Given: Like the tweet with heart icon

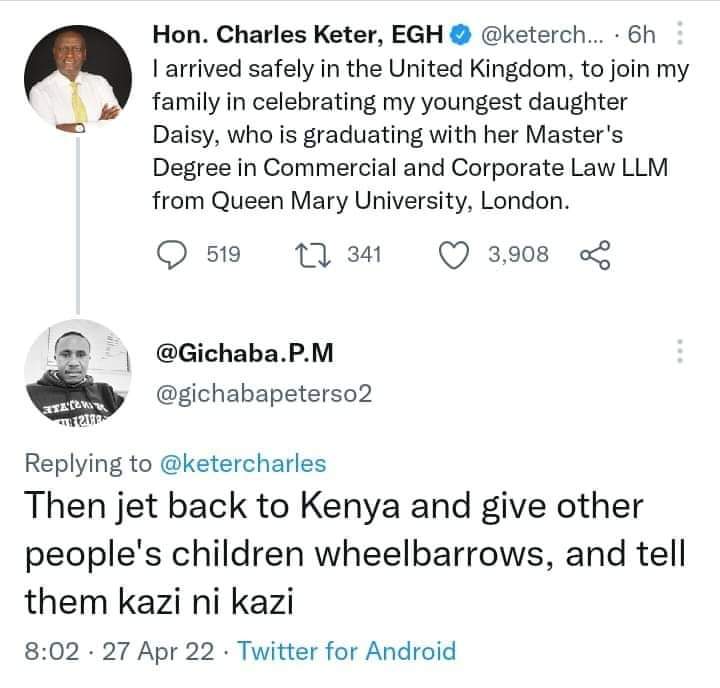Looking at the screenshot, I should coord(456,255).
